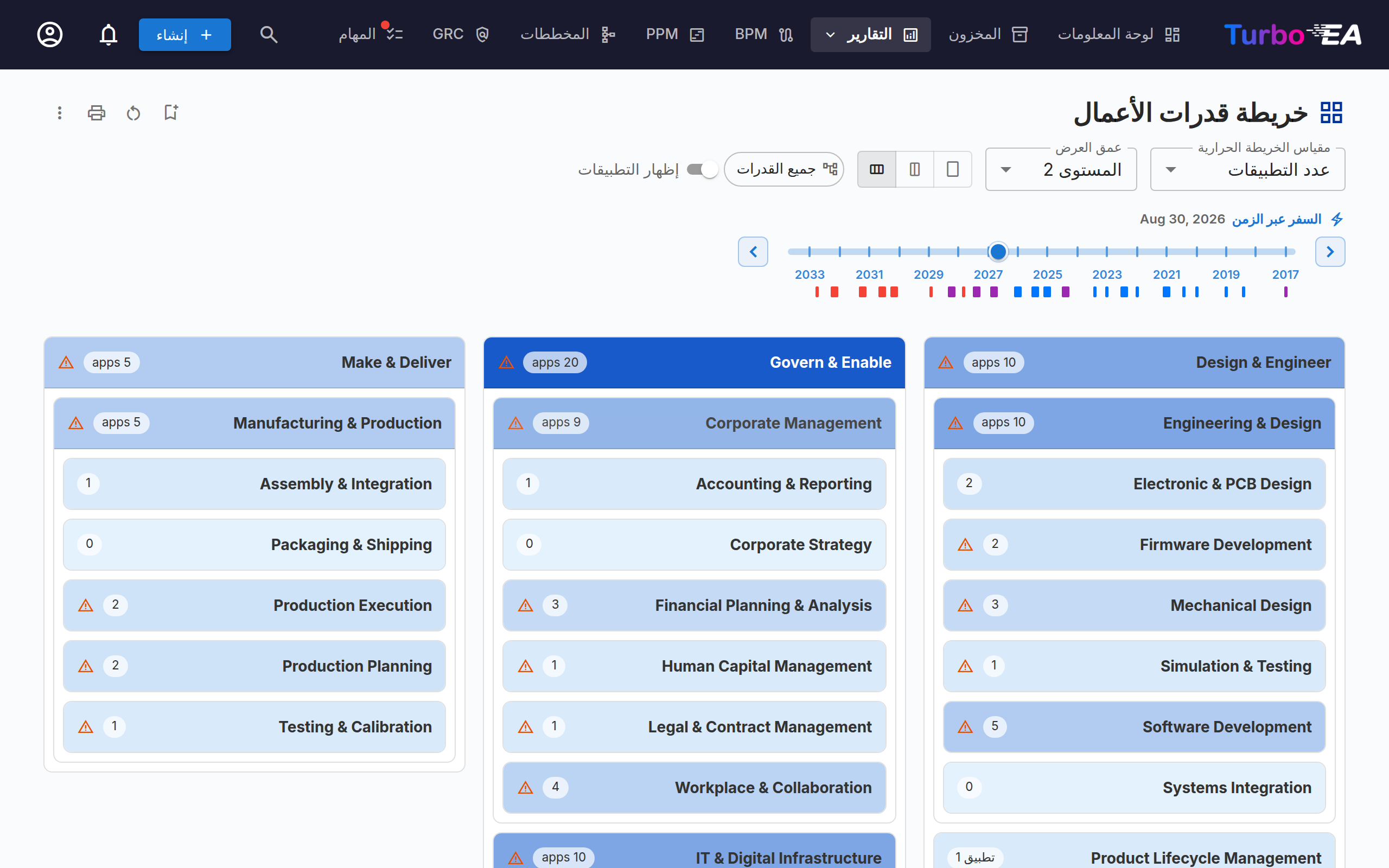
Task: Click the all capabilities filter chip
Action: coord(784,169)
